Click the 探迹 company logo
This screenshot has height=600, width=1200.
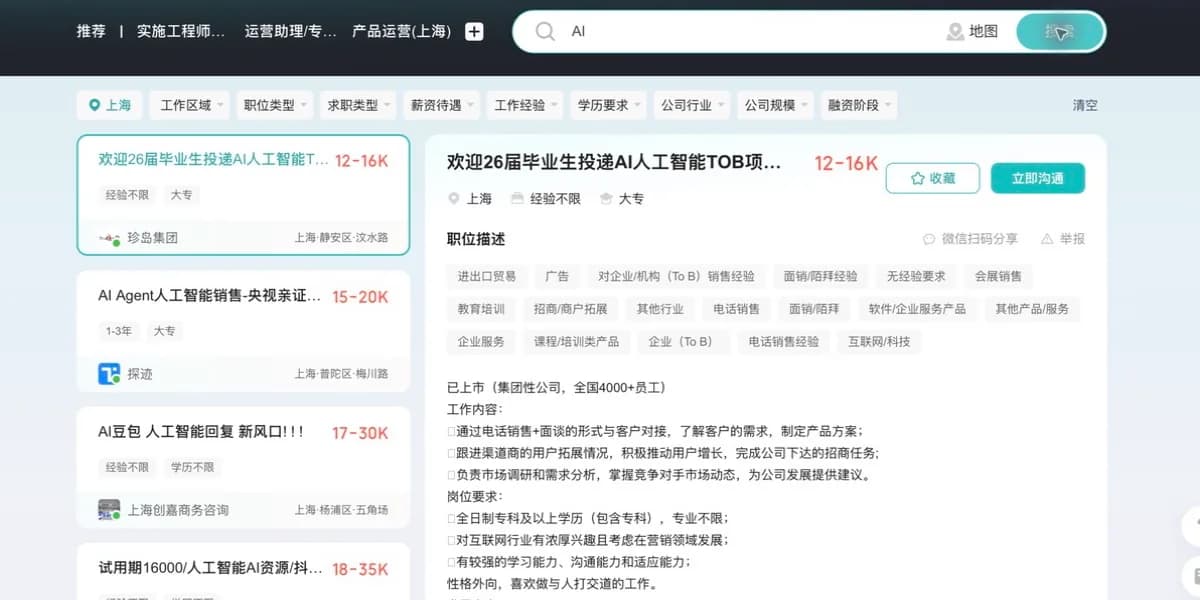click(109, 374)
